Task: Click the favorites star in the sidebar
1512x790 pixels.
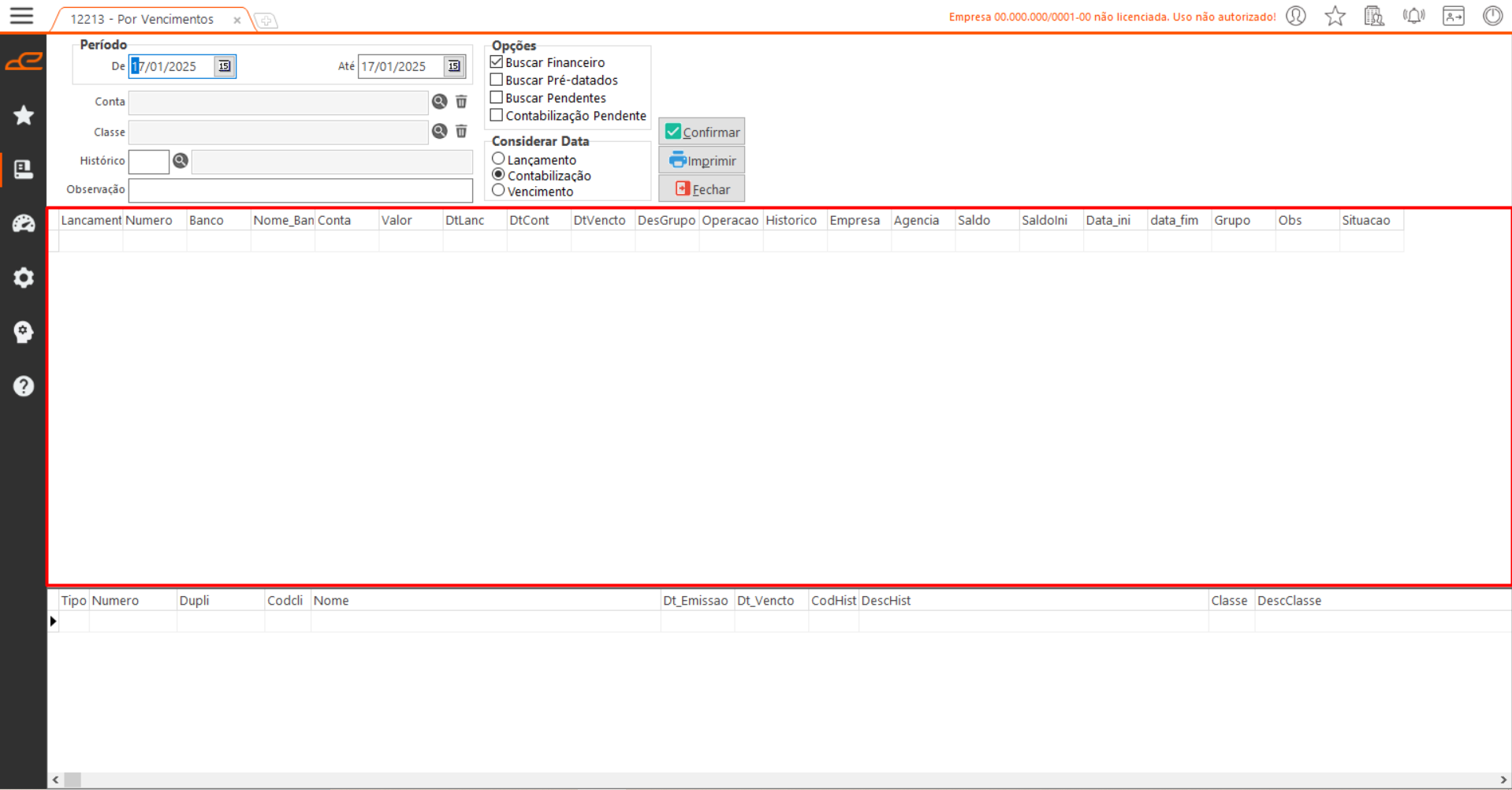Action: coord(24,116)
